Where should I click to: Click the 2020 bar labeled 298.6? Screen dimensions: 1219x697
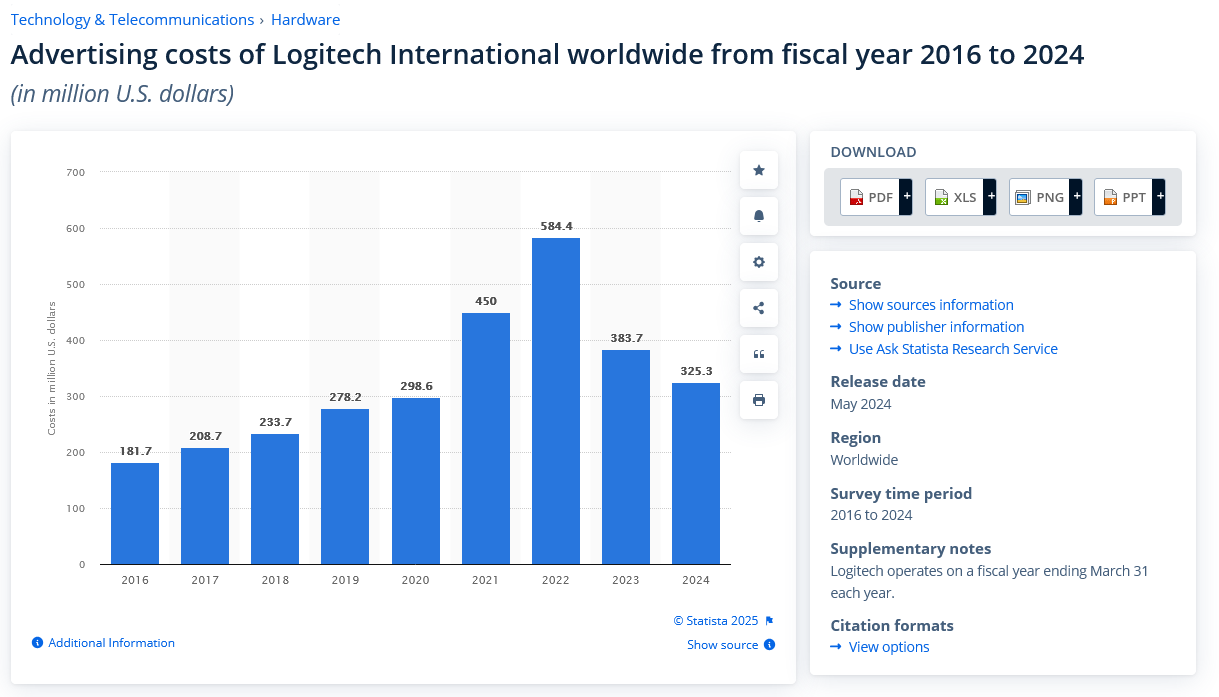click(x=416, y=481)
